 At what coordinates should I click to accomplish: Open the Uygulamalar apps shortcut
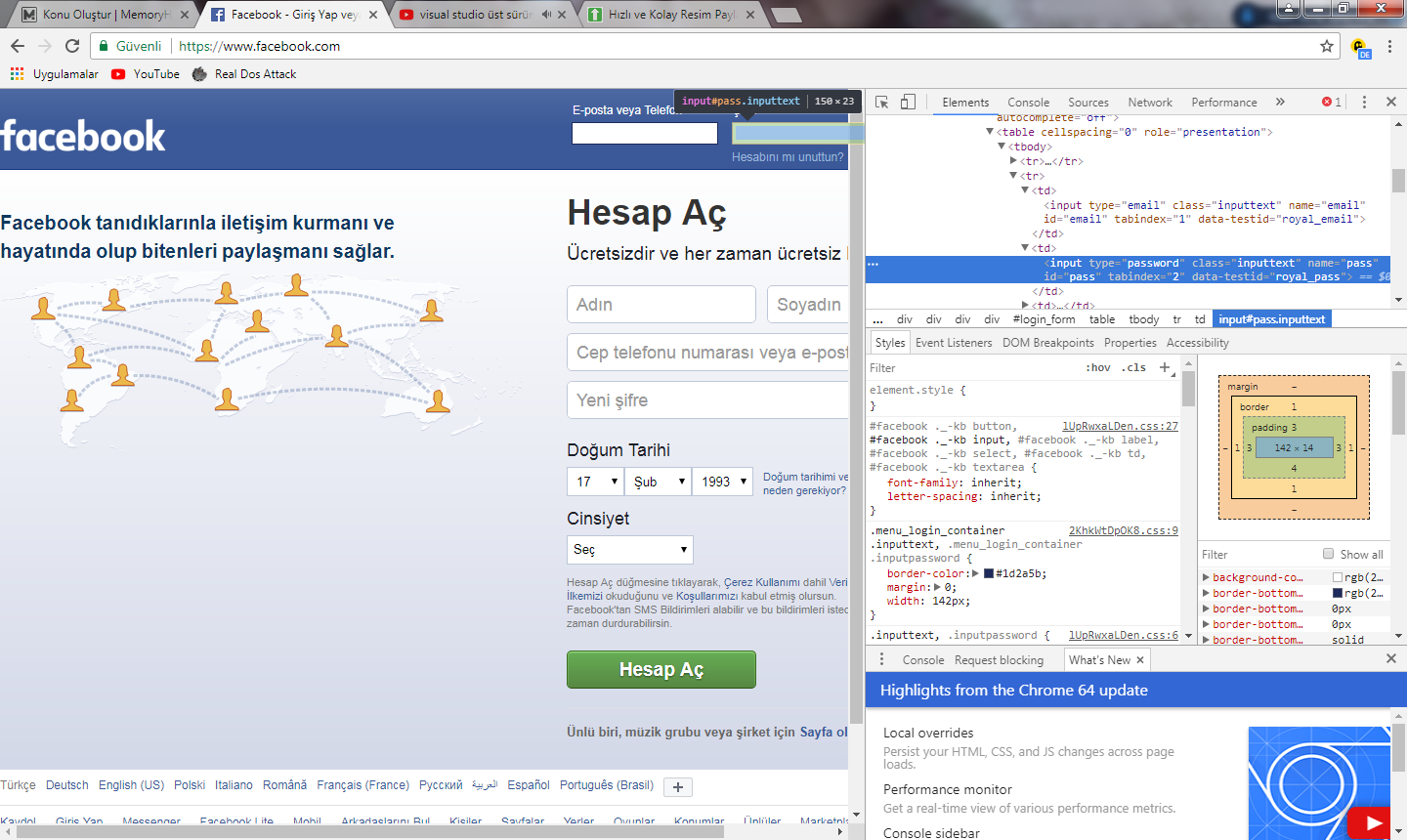tap(55, 74)
